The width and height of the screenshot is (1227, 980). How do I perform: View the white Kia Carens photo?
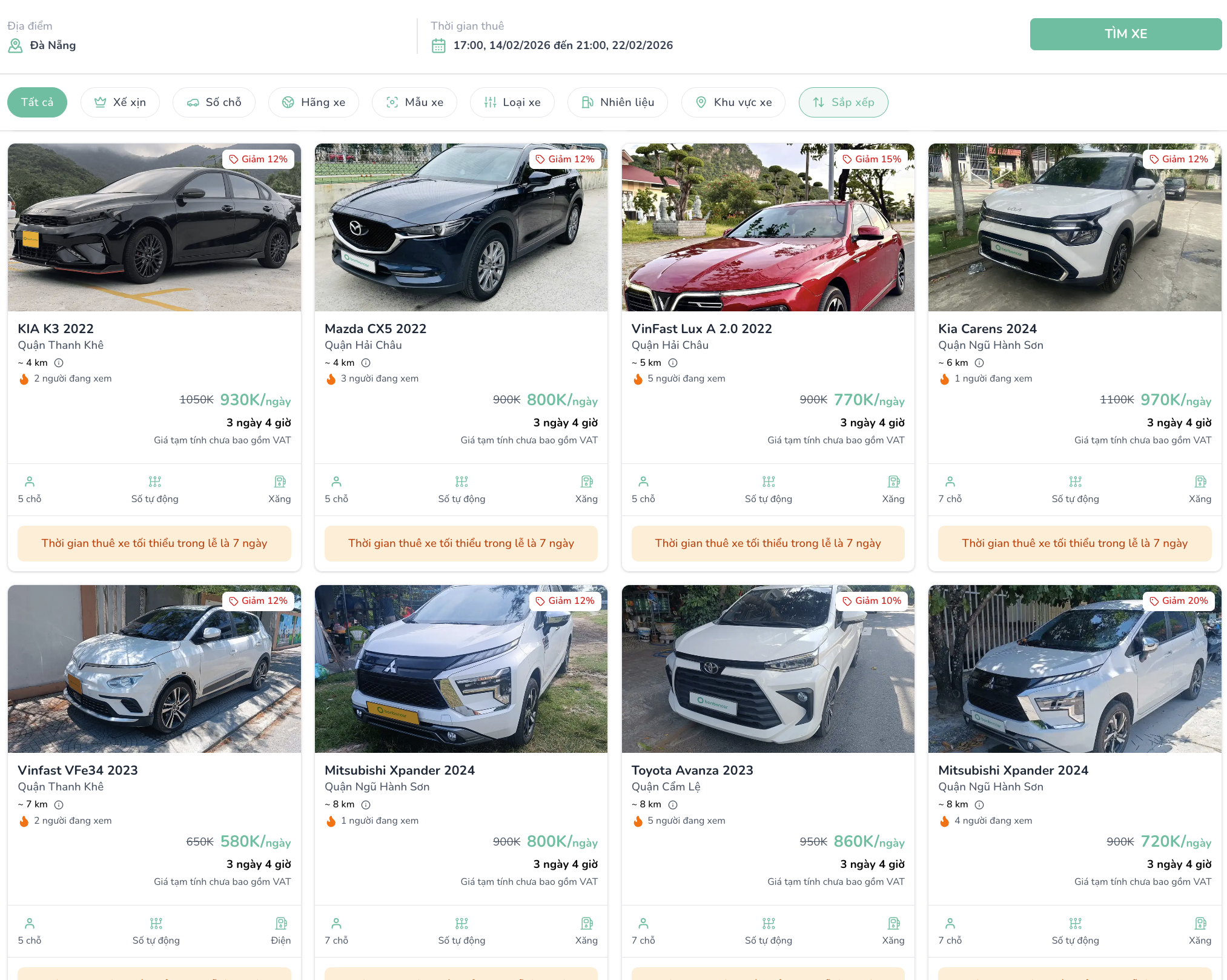click(x=1074, y=227)
